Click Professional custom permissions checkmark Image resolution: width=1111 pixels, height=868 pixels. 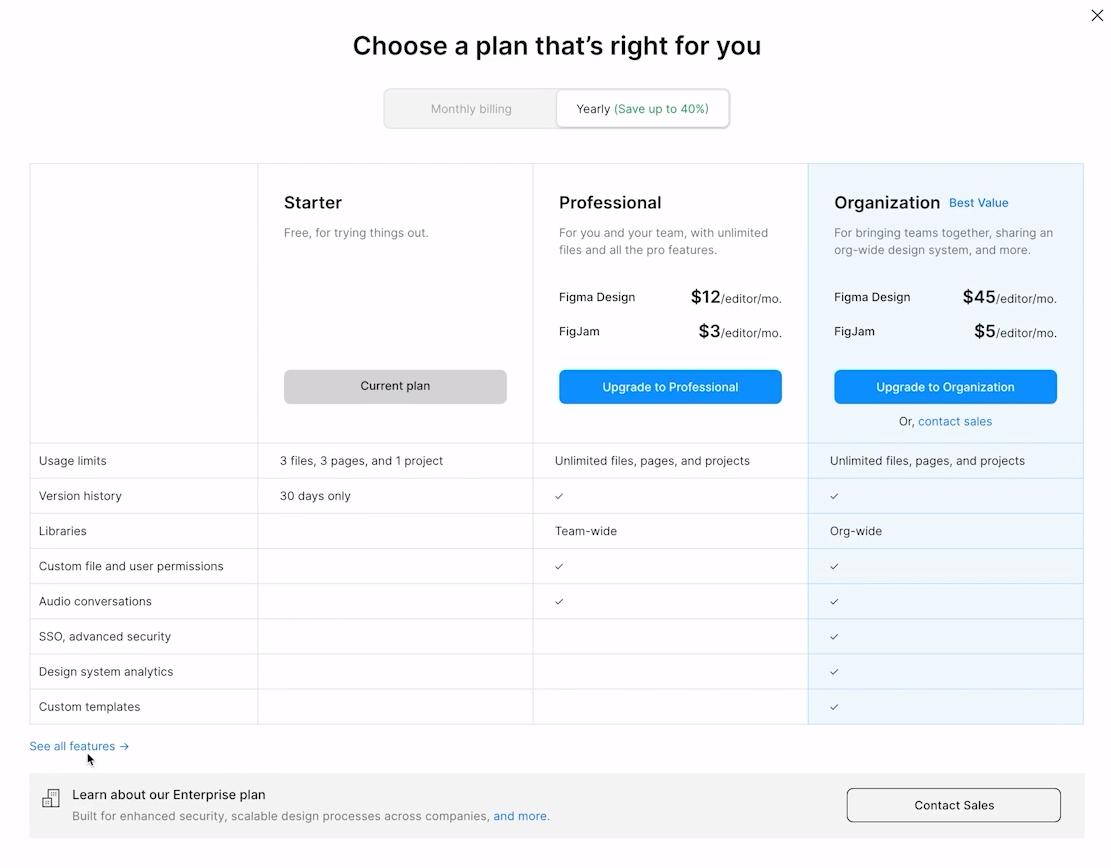click(559, 567)
